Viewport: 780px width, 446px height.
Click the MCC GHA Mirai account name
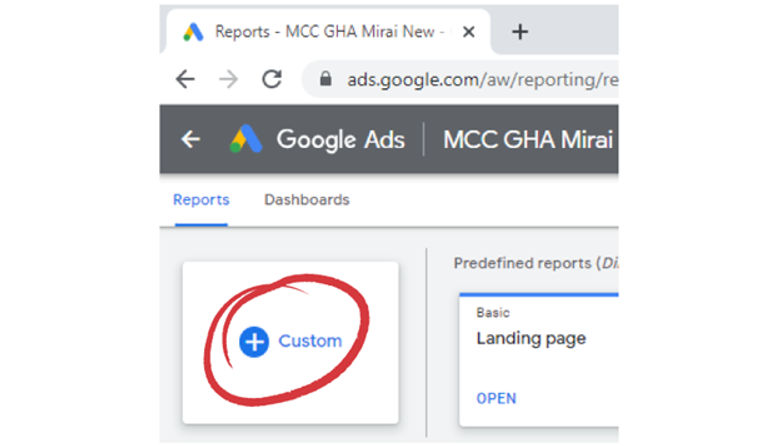point(528,139)
